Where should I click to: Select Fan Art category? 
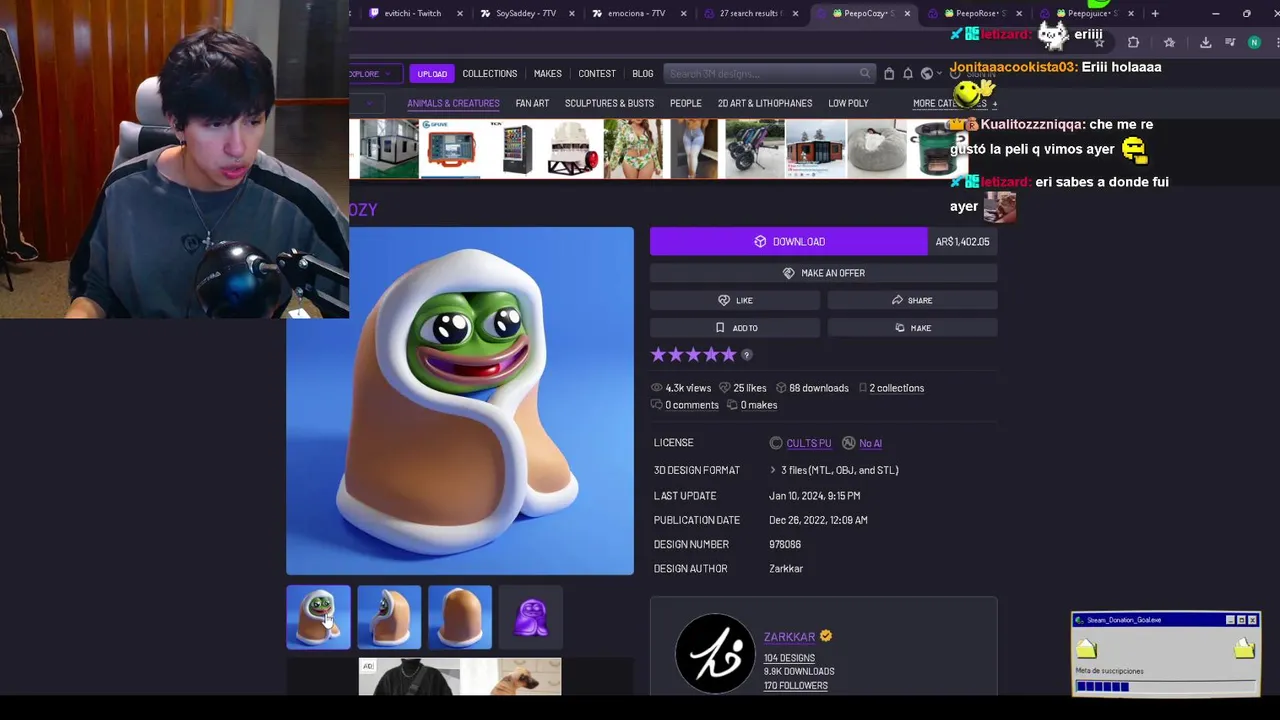tap(532, 103)
